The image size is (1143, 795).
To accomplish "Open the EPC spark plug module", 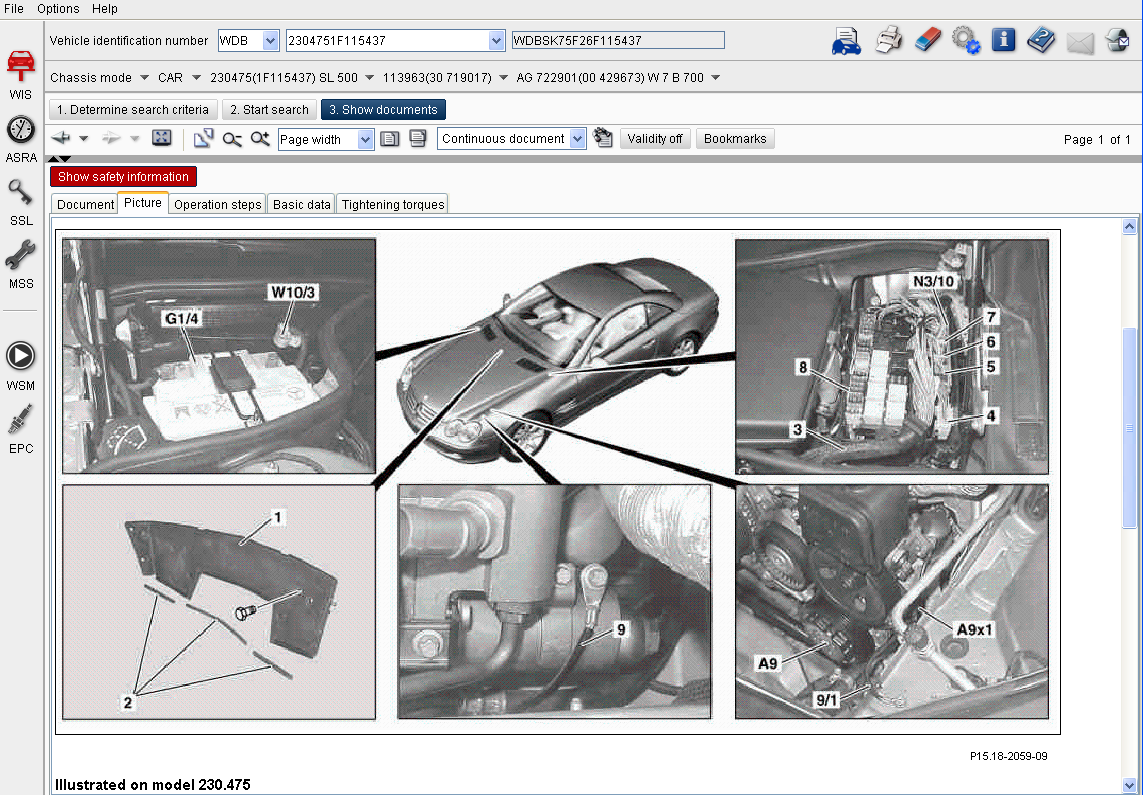I will click(x=20, y=430).
